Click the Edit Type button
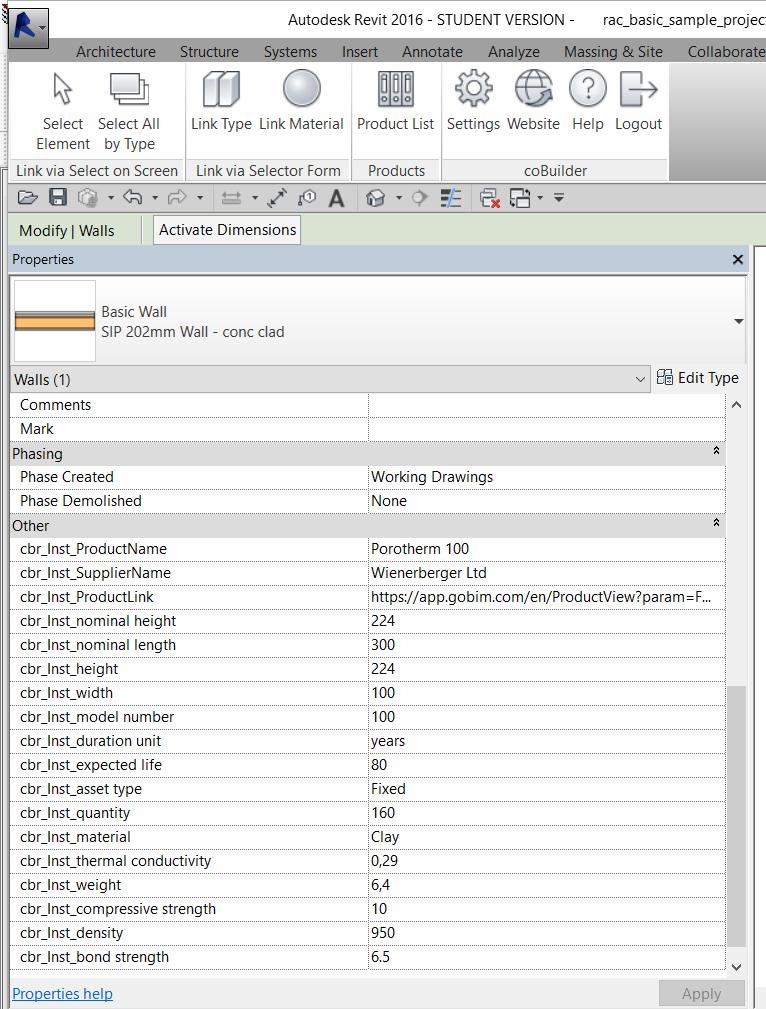766x1009 pixels. point(698,378)
